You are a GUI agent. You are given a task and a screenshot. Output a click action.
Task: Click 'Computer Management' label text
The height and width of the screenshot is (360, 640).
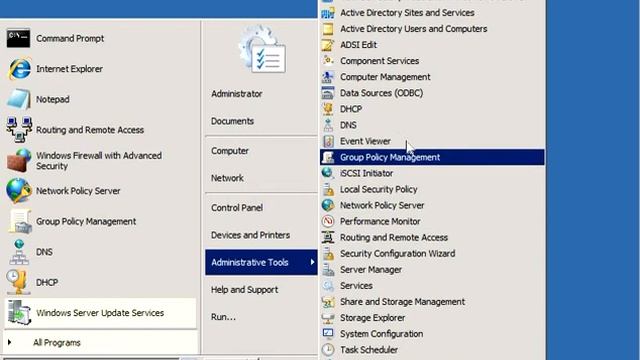[x=385, y=77]
